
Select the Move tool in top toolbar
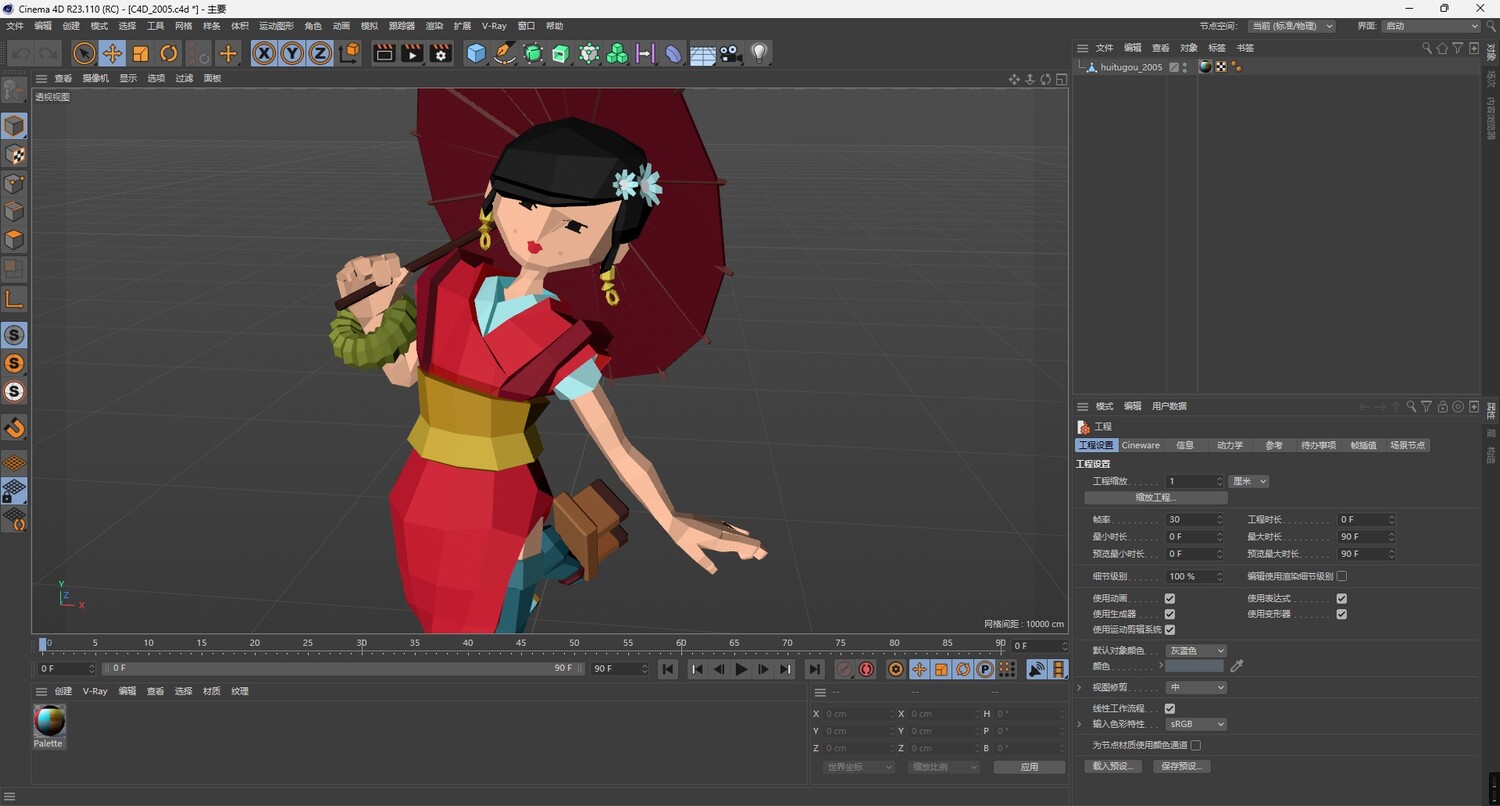point(112,54)
